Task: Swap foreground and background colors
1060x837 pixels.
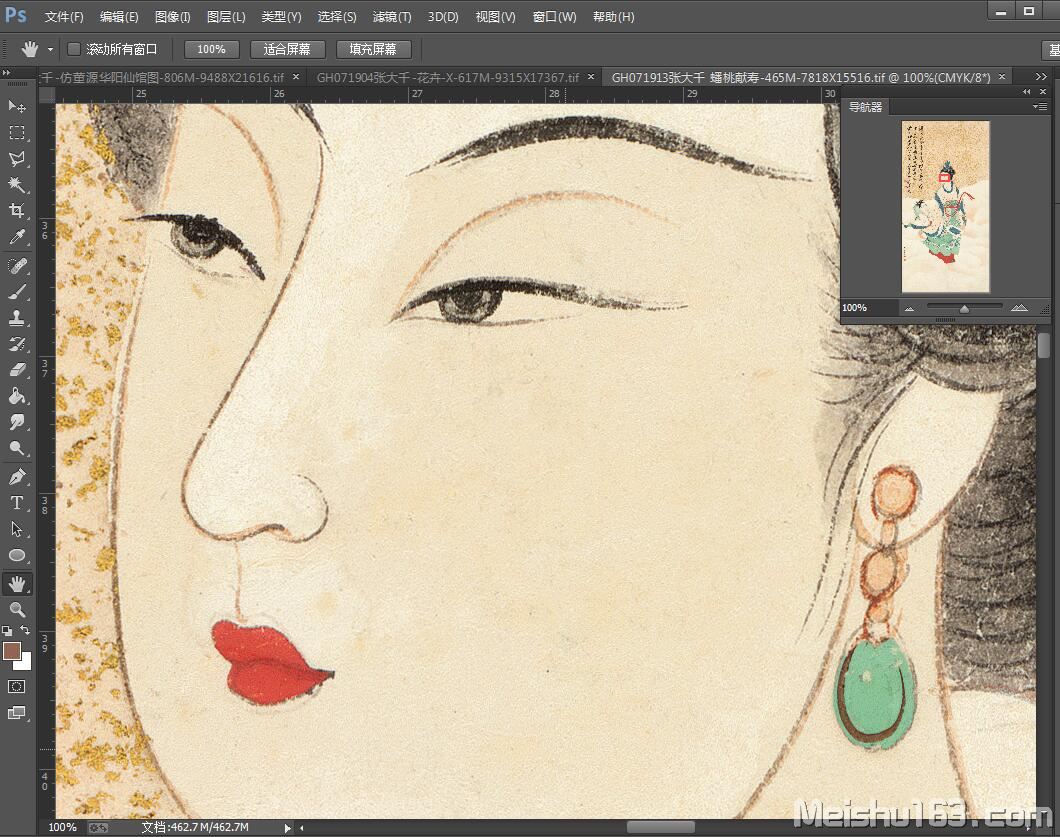Action: [25, 631]
